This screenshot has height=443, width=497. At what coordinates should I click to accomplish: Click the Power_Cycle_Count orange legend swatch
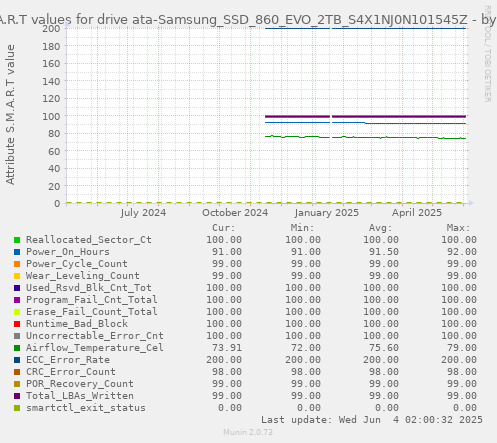point(17,264)
